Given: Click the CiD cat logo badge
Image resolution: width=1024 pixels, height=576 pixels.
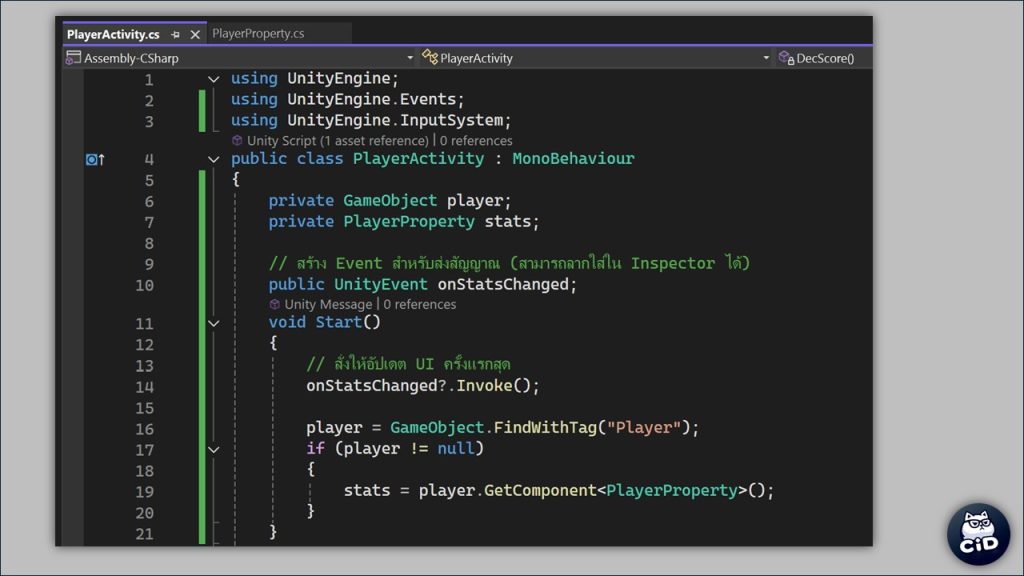Looking at the screenshot, I should 978,534.
